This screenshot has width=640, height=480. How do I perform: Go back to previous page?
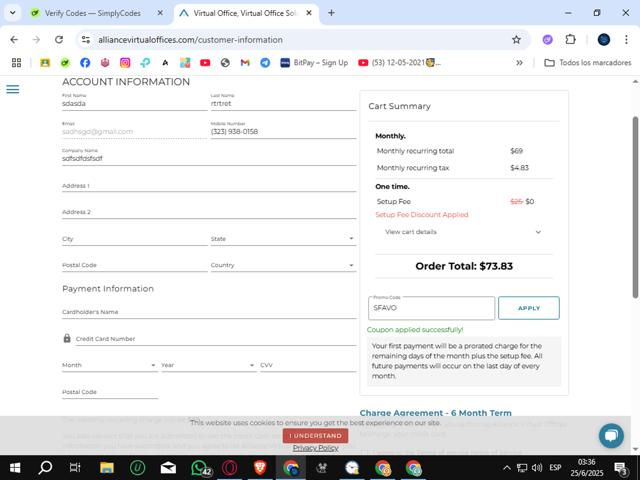[x=14, y=40]
